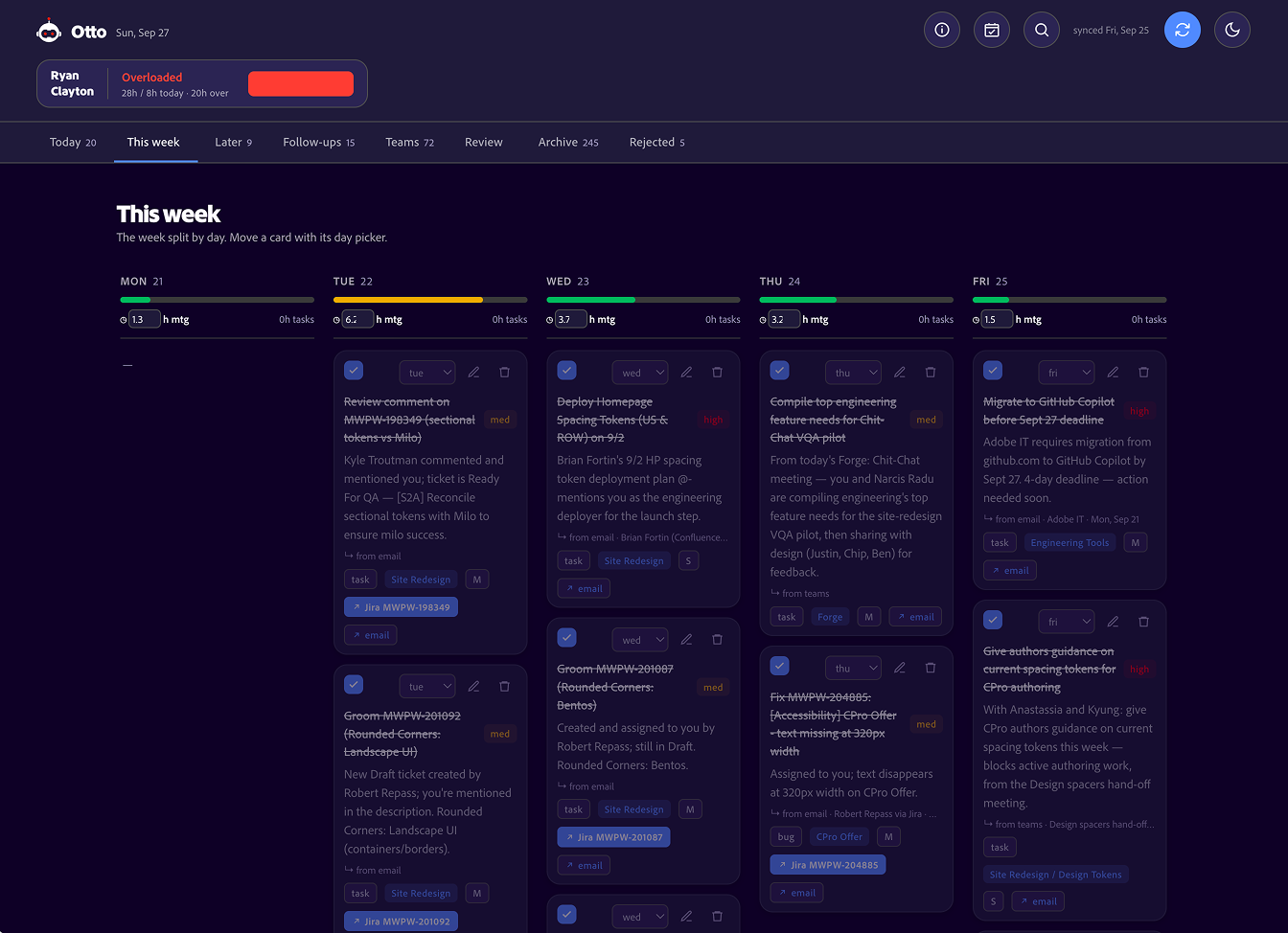Viewport: 1288px width, 933px height.
Task: Open the Teams tab
Action: 410,142
